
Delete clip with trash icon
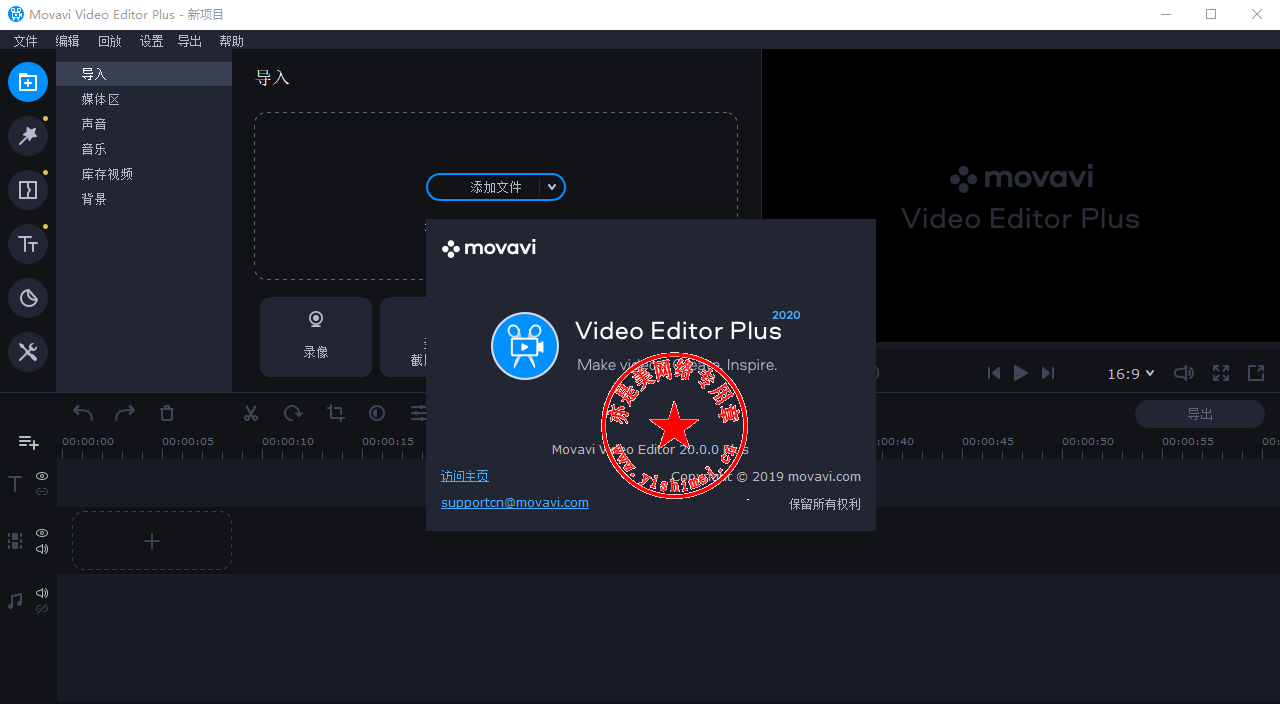click(167, 413)
